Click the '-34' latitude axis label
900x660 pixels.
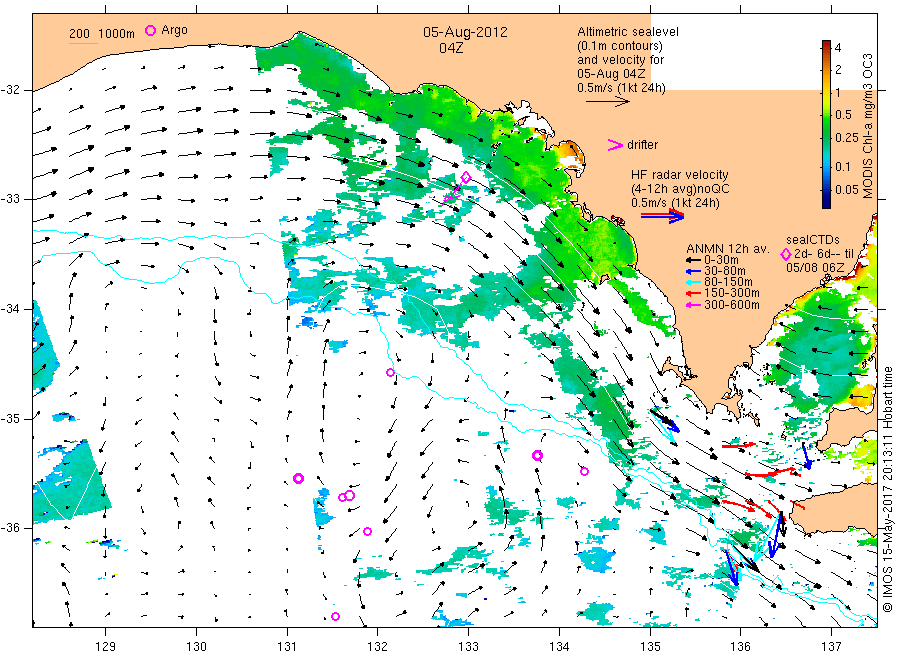coord(10,309)
